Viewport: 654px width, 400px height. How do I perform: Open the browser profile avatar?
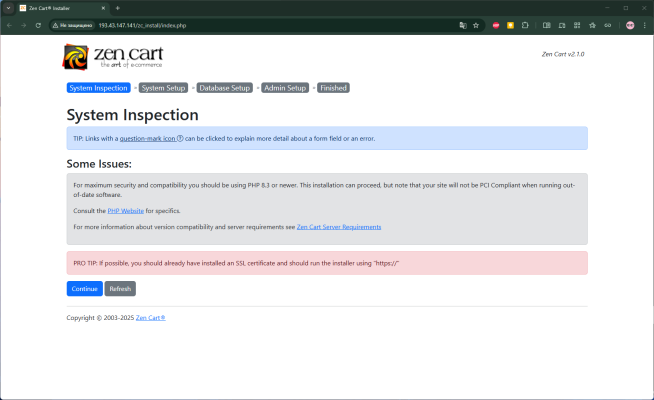630,24
